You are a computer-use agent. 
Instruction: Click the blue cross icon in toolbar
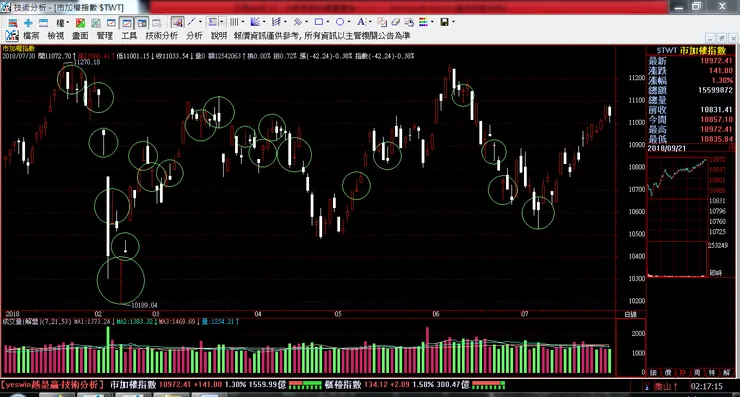(28, 23)
